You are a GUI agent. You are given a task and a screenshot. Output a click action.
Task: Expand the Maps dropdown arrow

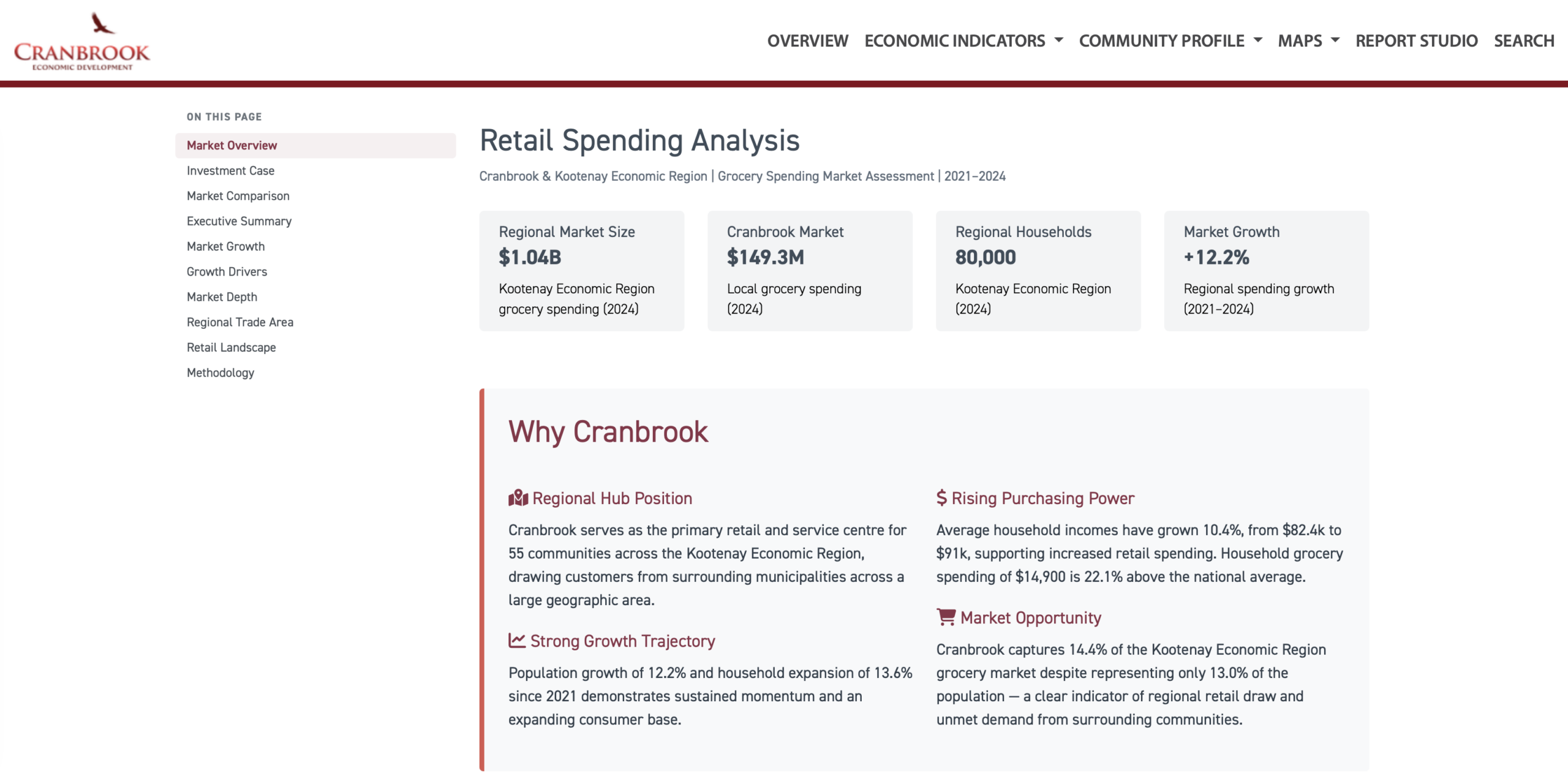(1335, 41)
